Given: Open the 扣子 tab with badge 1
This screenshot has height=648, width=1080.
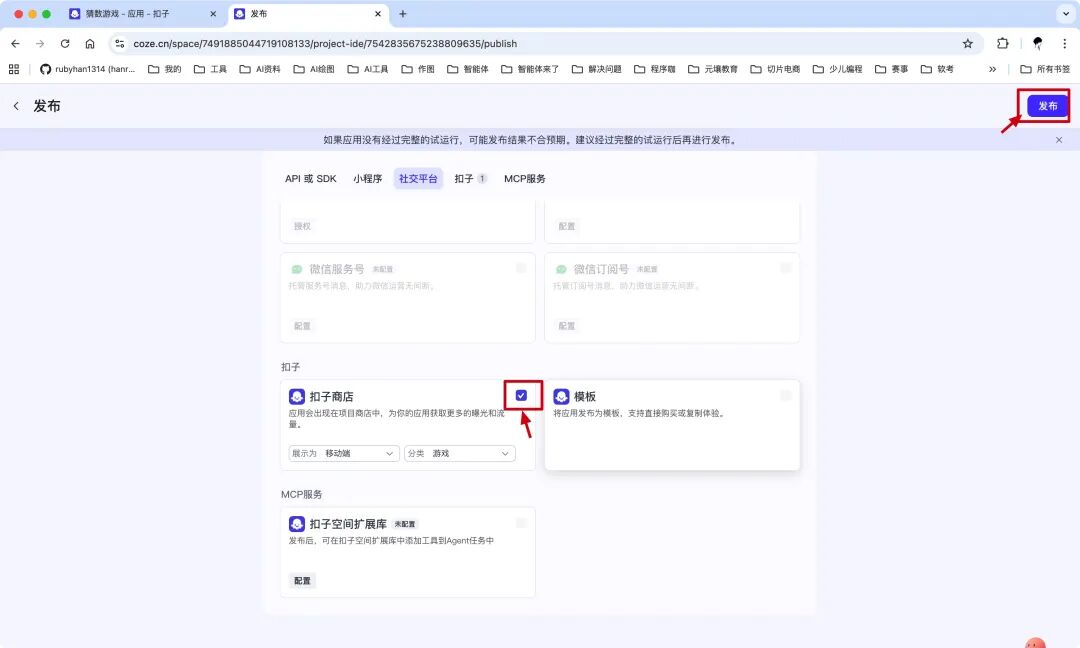Looking at the screenshot, I should (470, 178).
